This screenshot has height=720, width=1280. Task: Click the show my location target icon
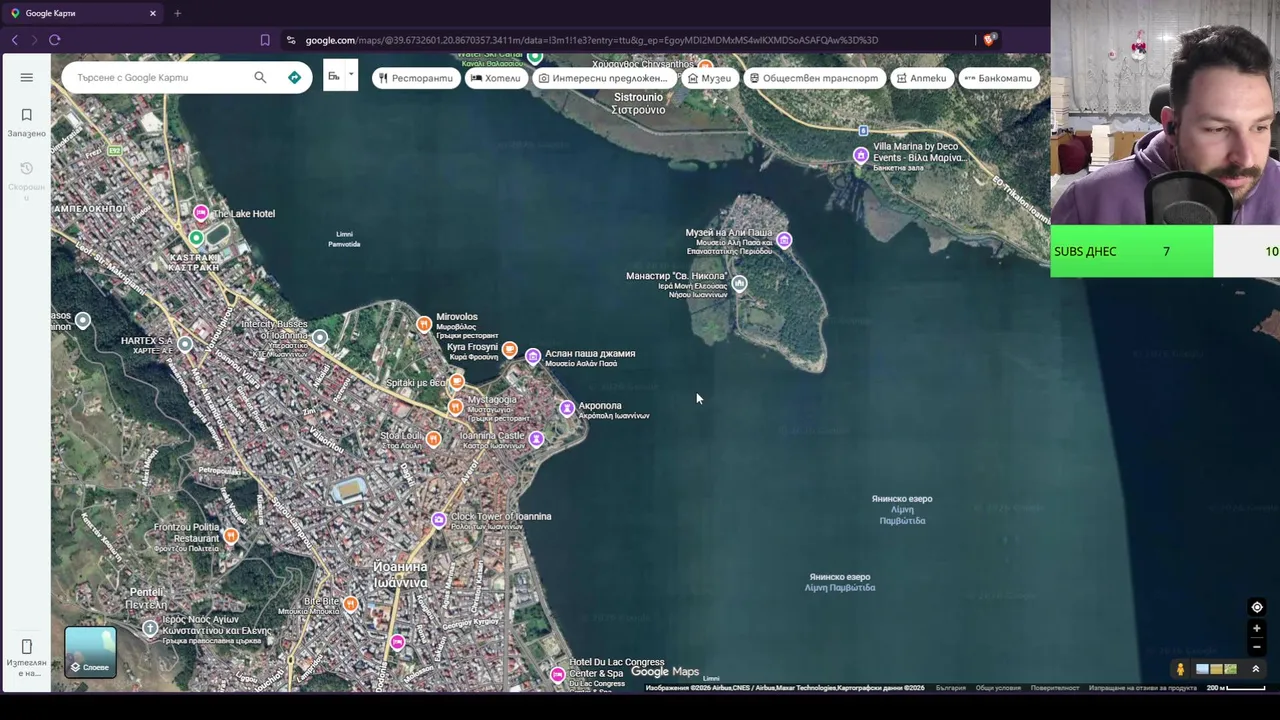click(1257, 607)
